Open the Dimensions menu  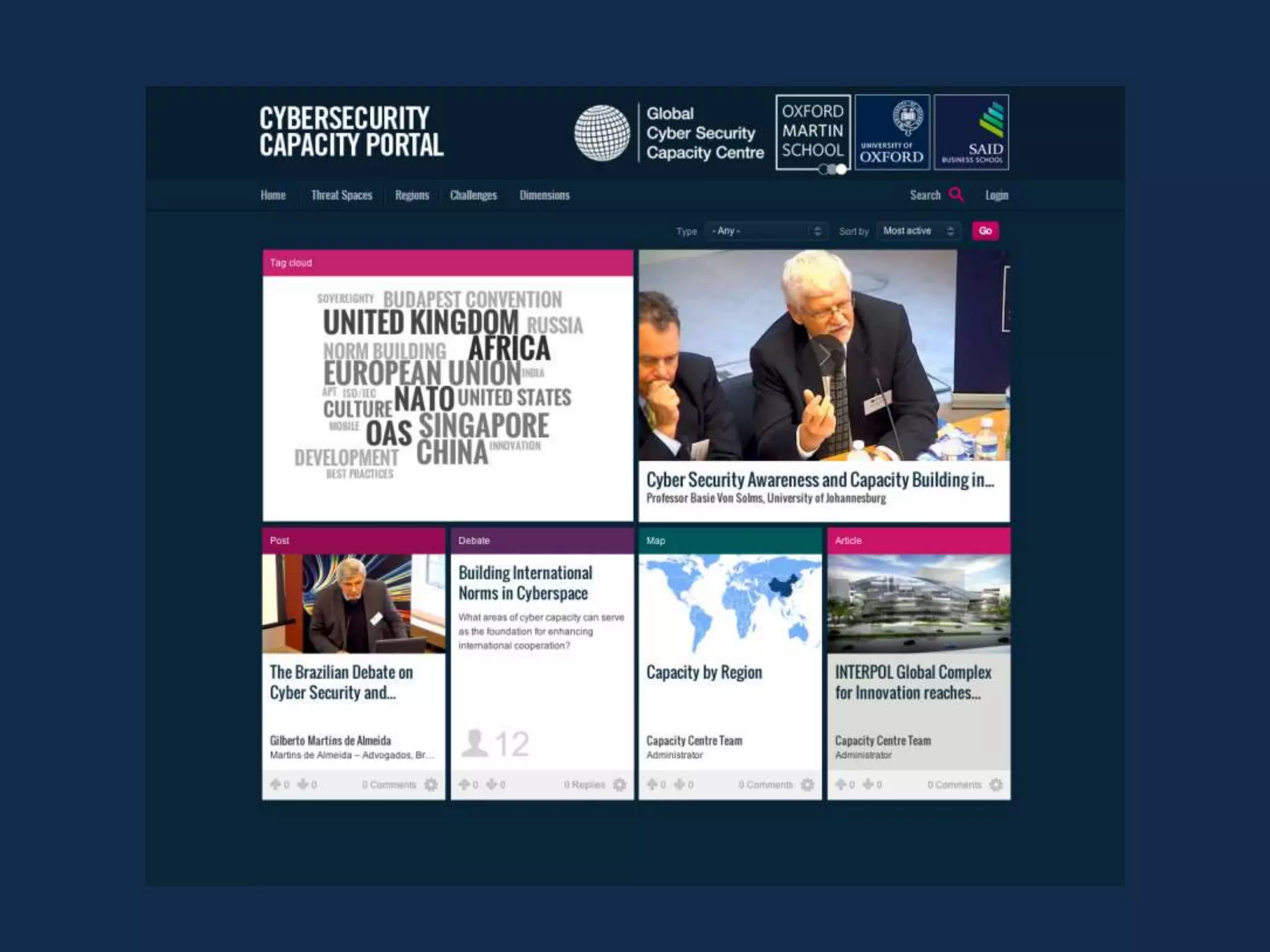click(x=544, y=195)
